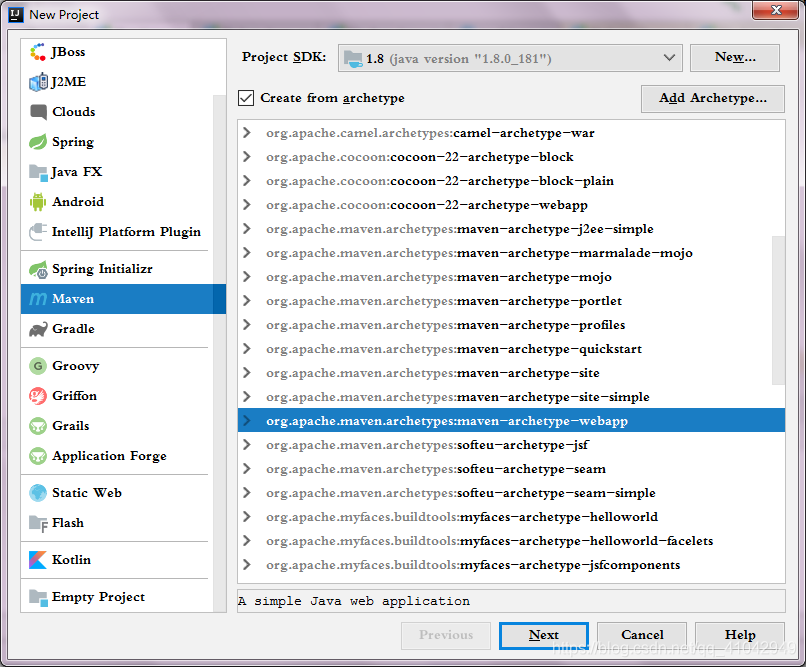Image resolution: width=806 pixels, height=667 pixels.
Task: Expand maven-archetype-site node
Action: coord(247,373)
